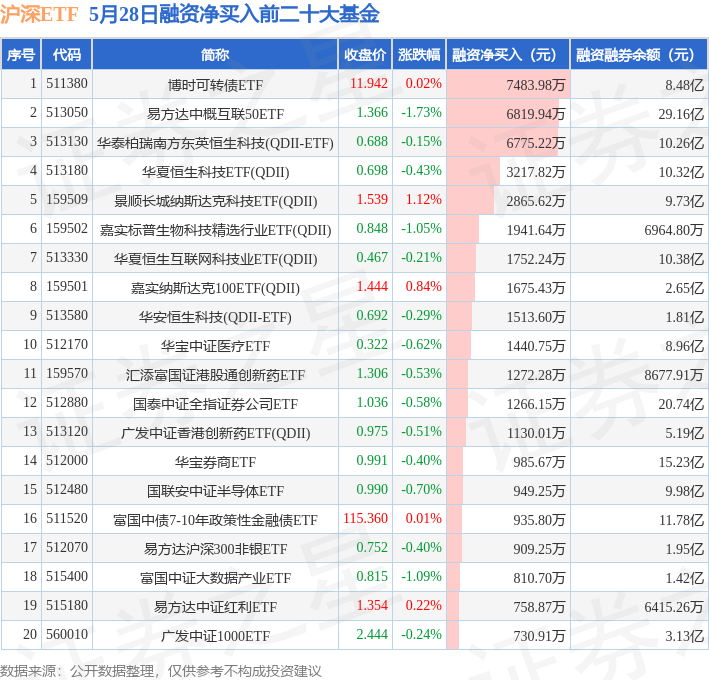Select 华安恒生科技(QDII-ETF) name cell
Image resolution: width=709 pixels, height=680 pixels.
[215, 316]
